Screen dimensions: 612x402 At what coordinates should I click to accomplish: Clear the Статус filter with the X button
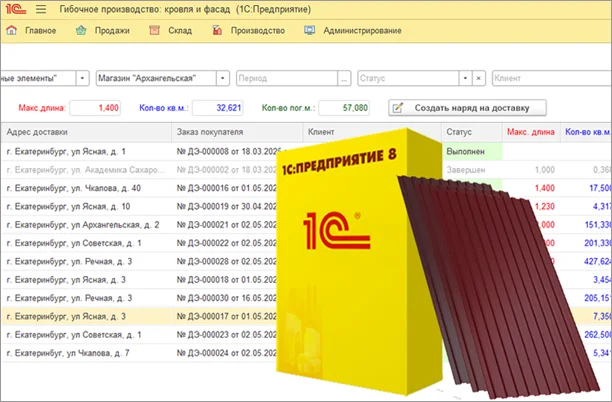[479, 78]
